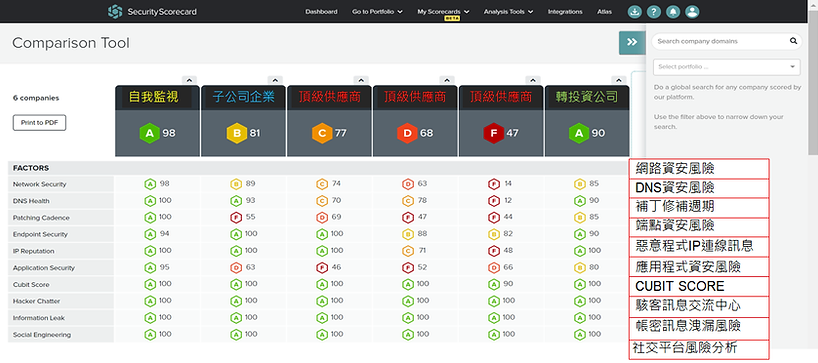Select Information Leak factor row label
Viewport: 818px width, 363px height.
(38, 318)
